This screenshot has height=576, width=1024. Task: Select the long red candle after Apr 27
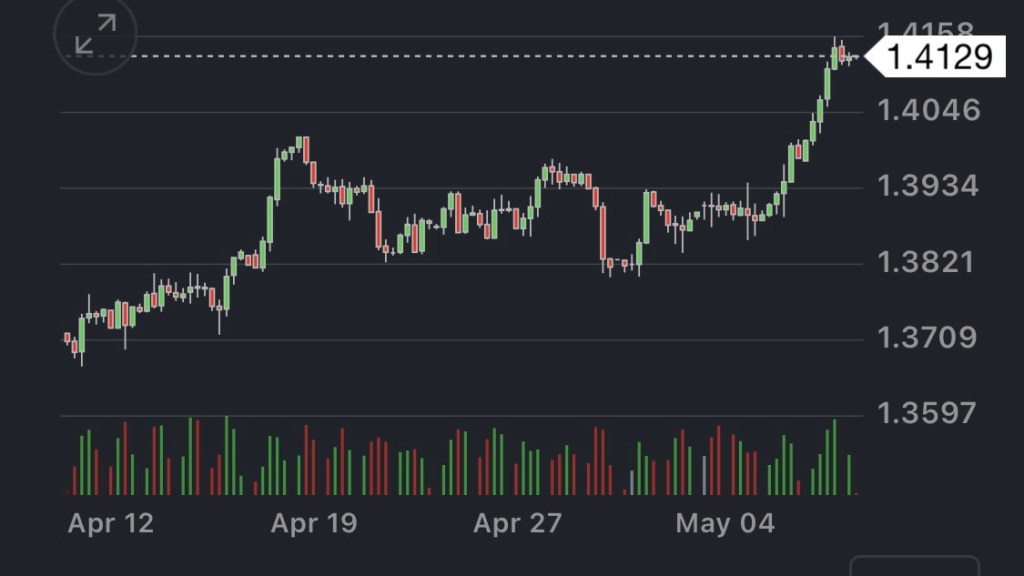[x=603, y=232]
